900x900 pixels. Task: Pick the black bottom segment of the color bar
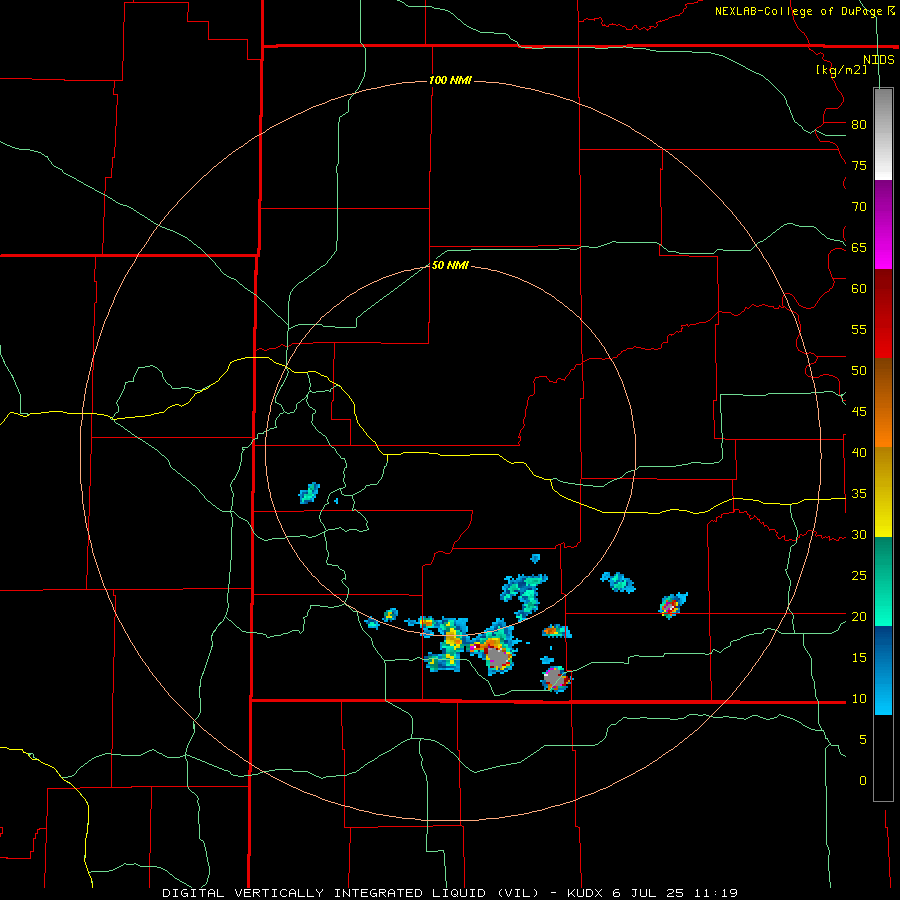(x=883, y=758)
